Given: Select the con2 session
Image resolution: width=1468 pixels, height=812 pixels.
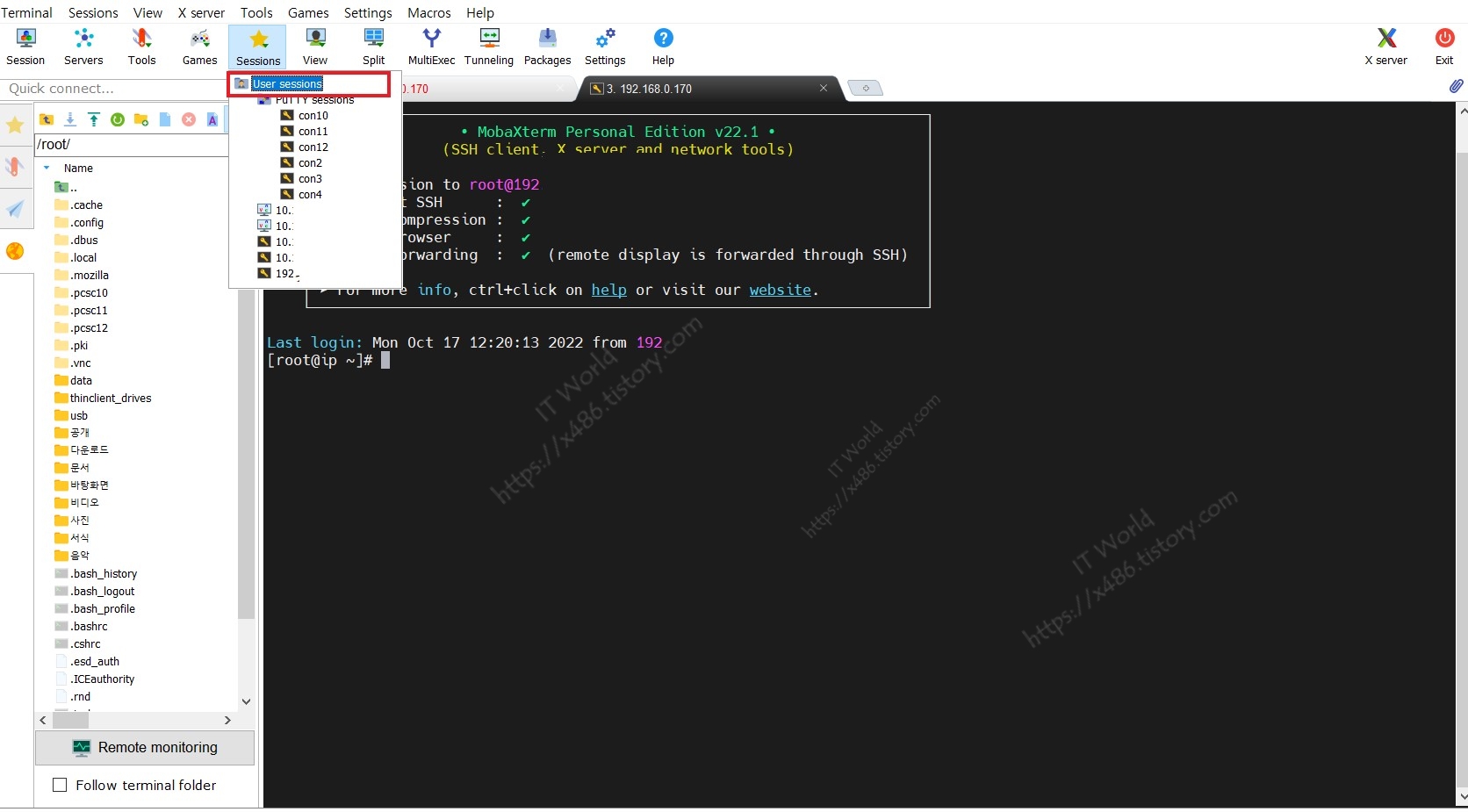Looking at the screenshot, I should coord(310,162).
